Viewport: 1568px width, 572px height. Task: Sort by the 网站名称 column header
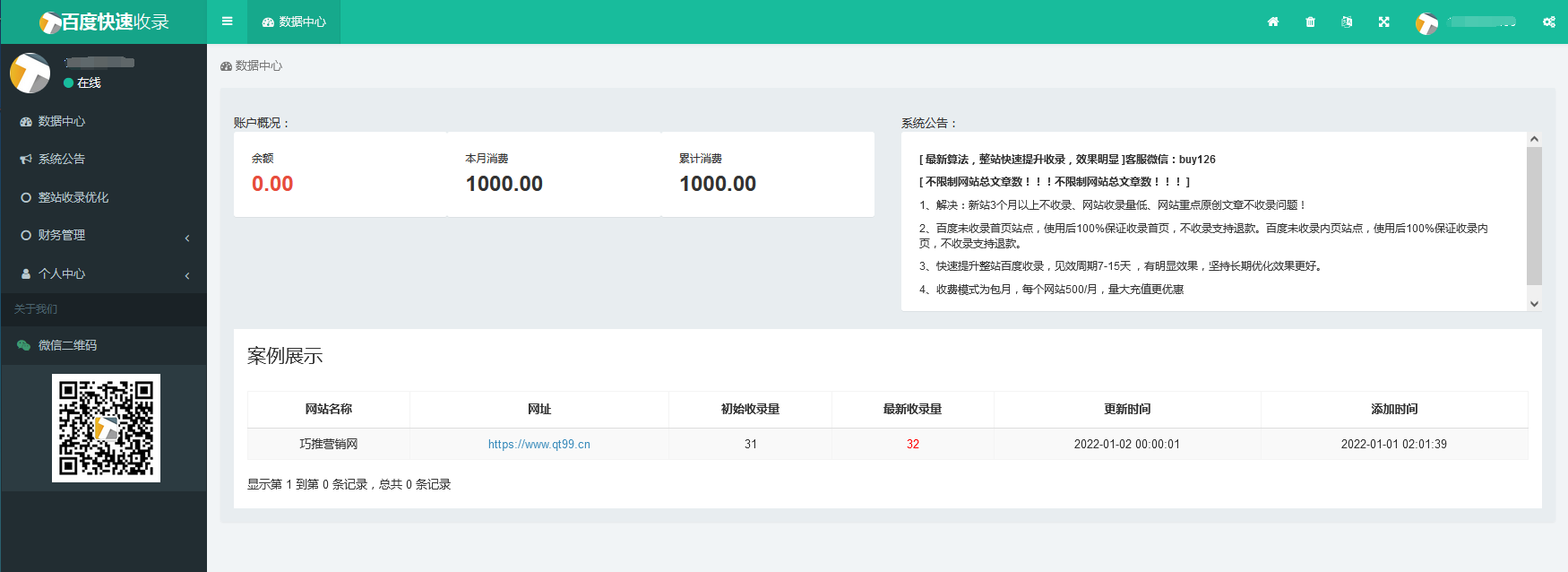click(x=329, y=409)
